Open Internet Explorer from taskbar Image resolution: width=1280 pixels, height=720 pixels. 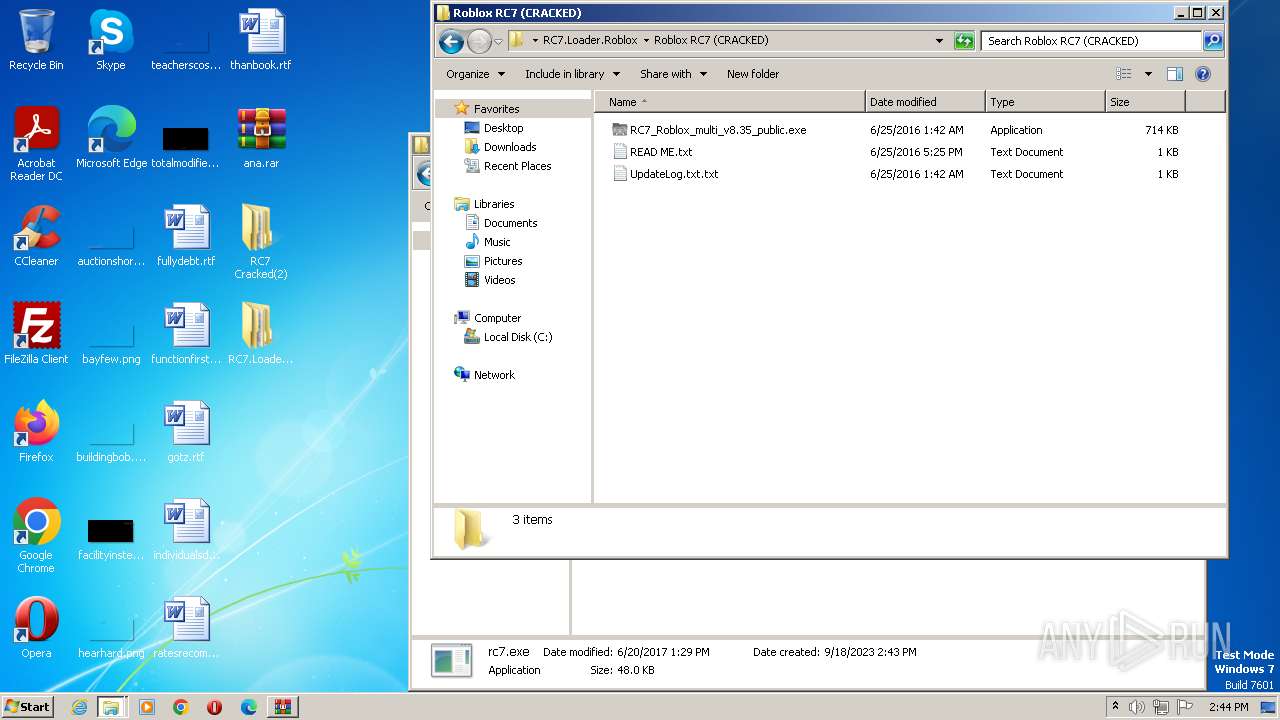point(79,707)
